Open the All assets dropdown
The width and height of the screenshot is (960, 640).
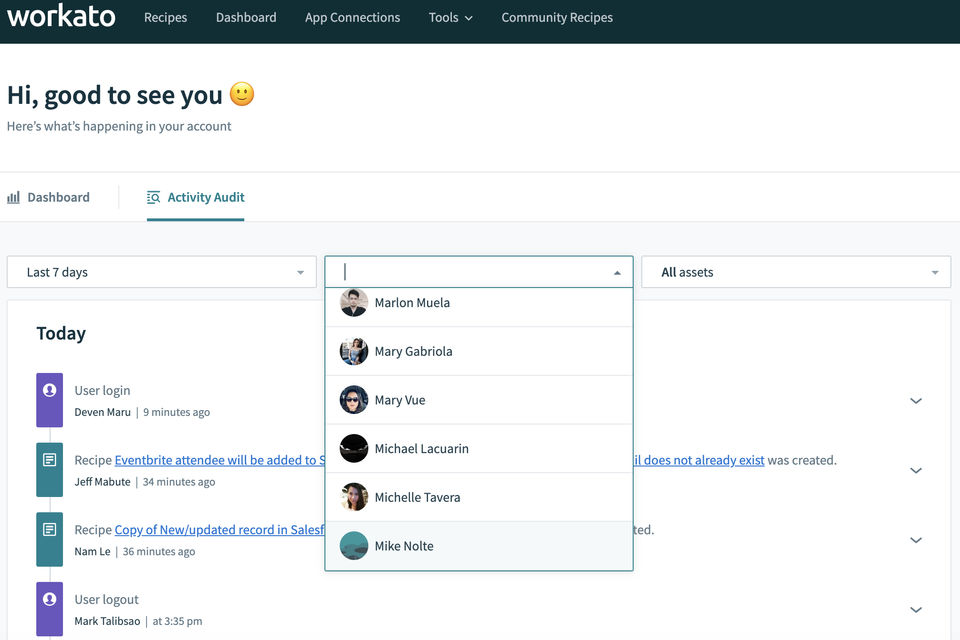pyautogui.click(x=796, y=272)
